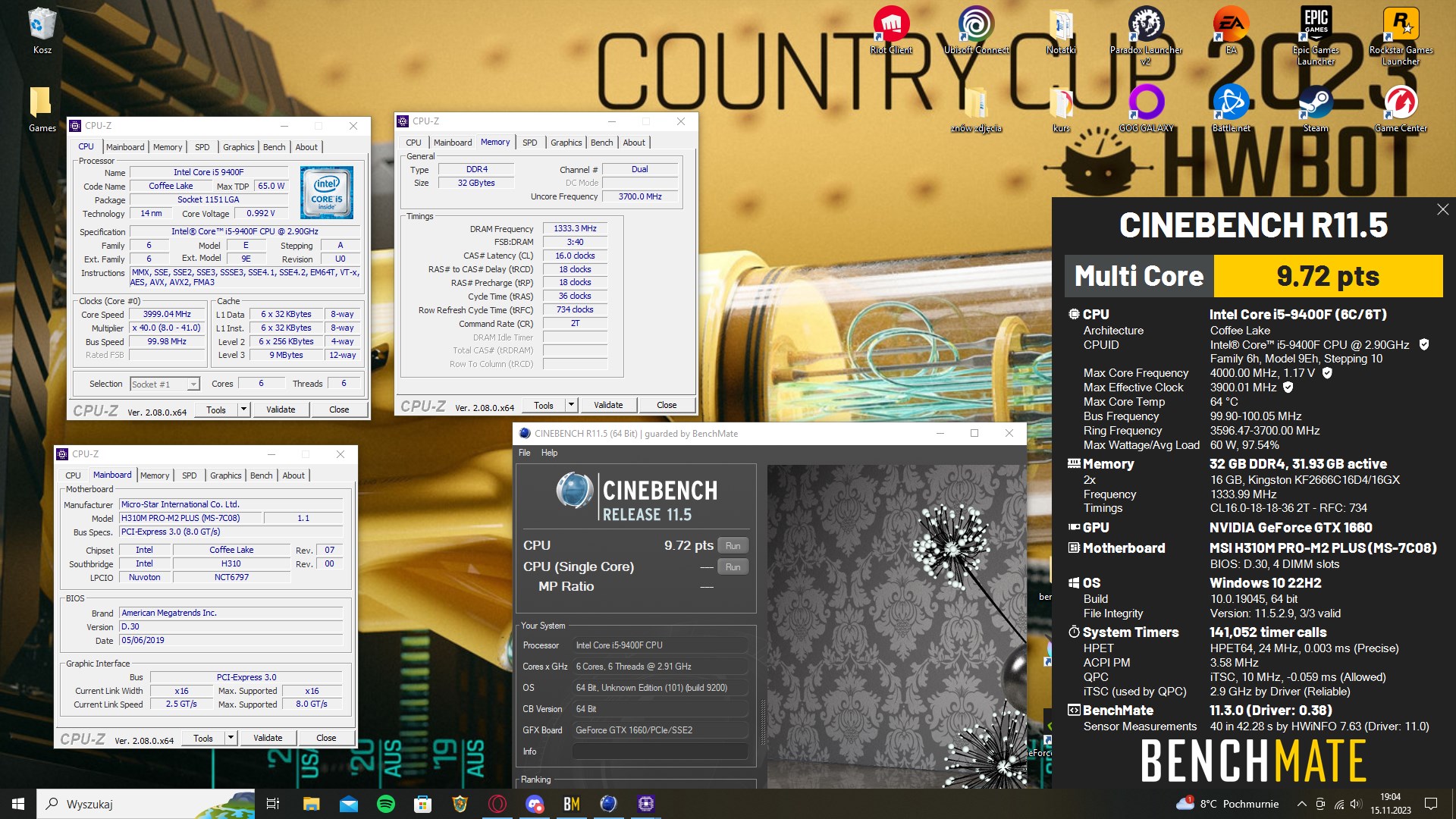
Task: Launch Rockstar Games Launcher shortcut
Action: (x=1401, y=35)
